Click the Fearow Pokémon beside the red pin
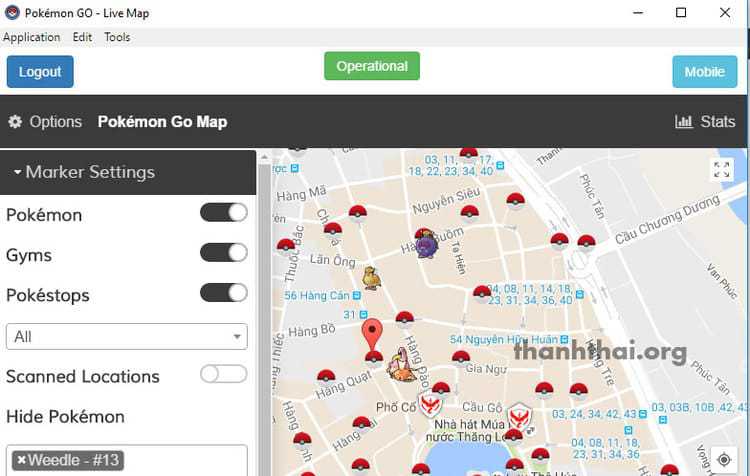The image size is (750, 476). [402, 363]
